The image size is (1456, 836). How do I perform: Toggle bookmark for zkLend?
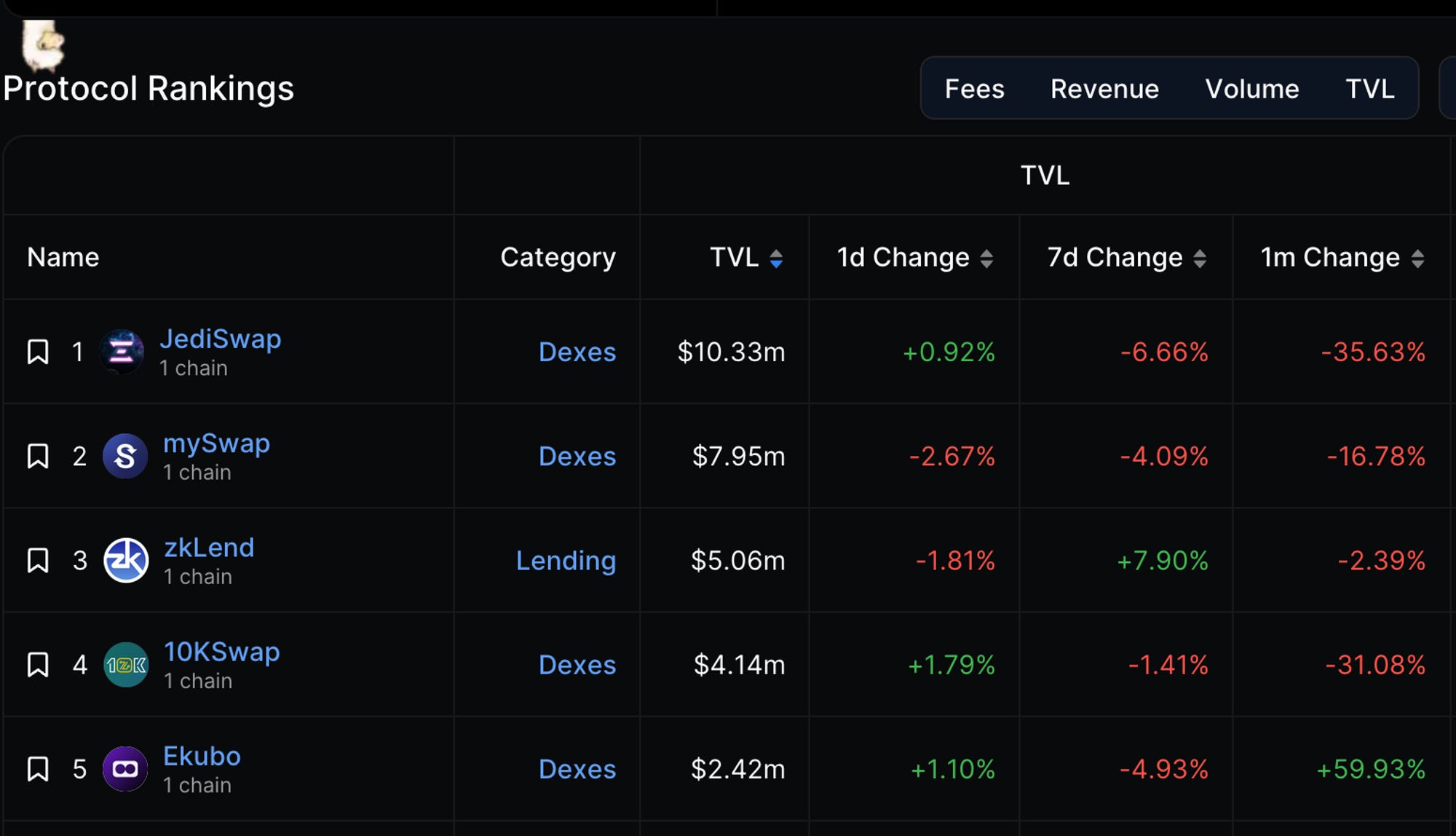38,560
